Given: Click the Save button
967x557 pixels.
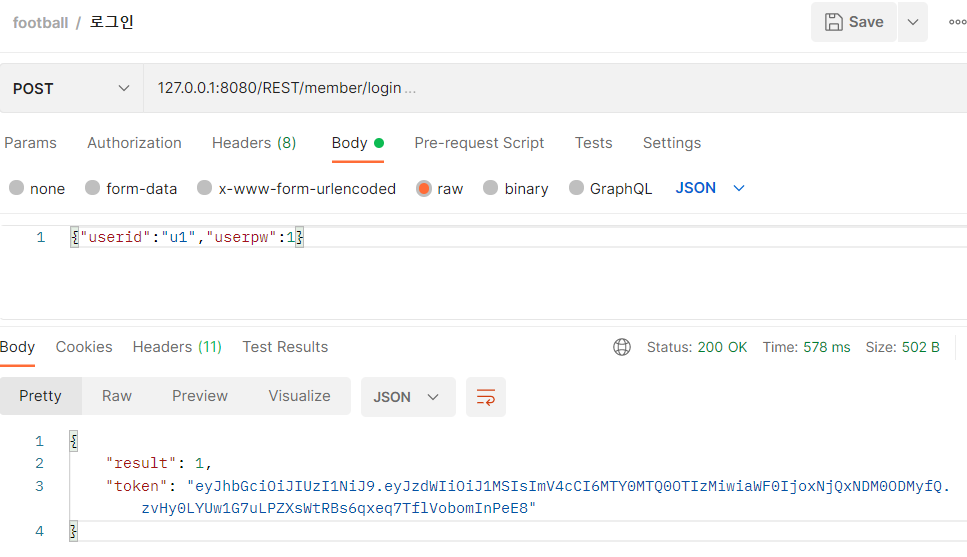Looking at the screenshot, I should pos(854,22).
